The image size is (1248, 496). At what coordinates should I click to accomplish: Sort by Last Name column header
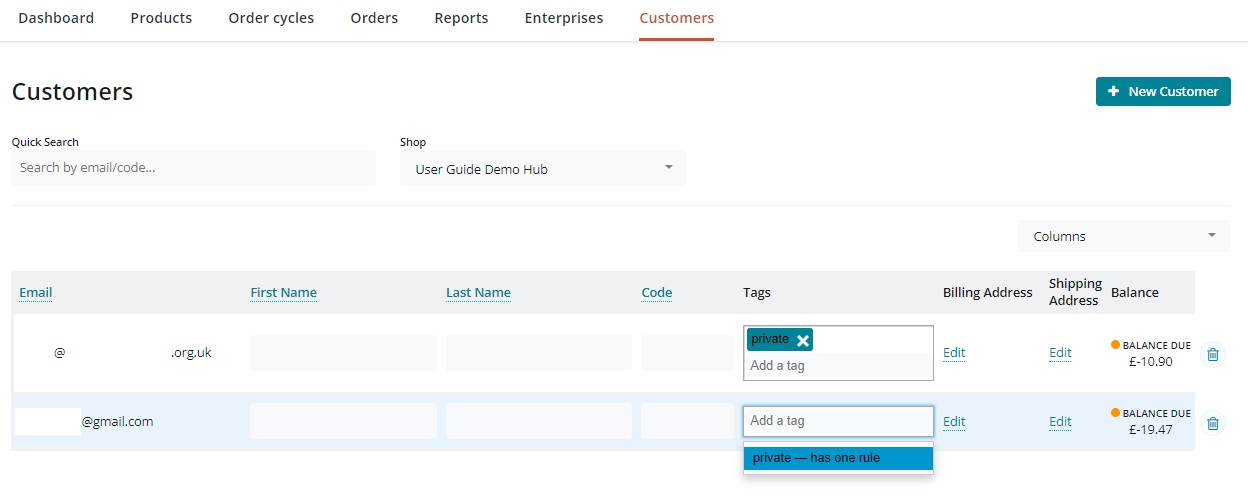coord(478,293)
